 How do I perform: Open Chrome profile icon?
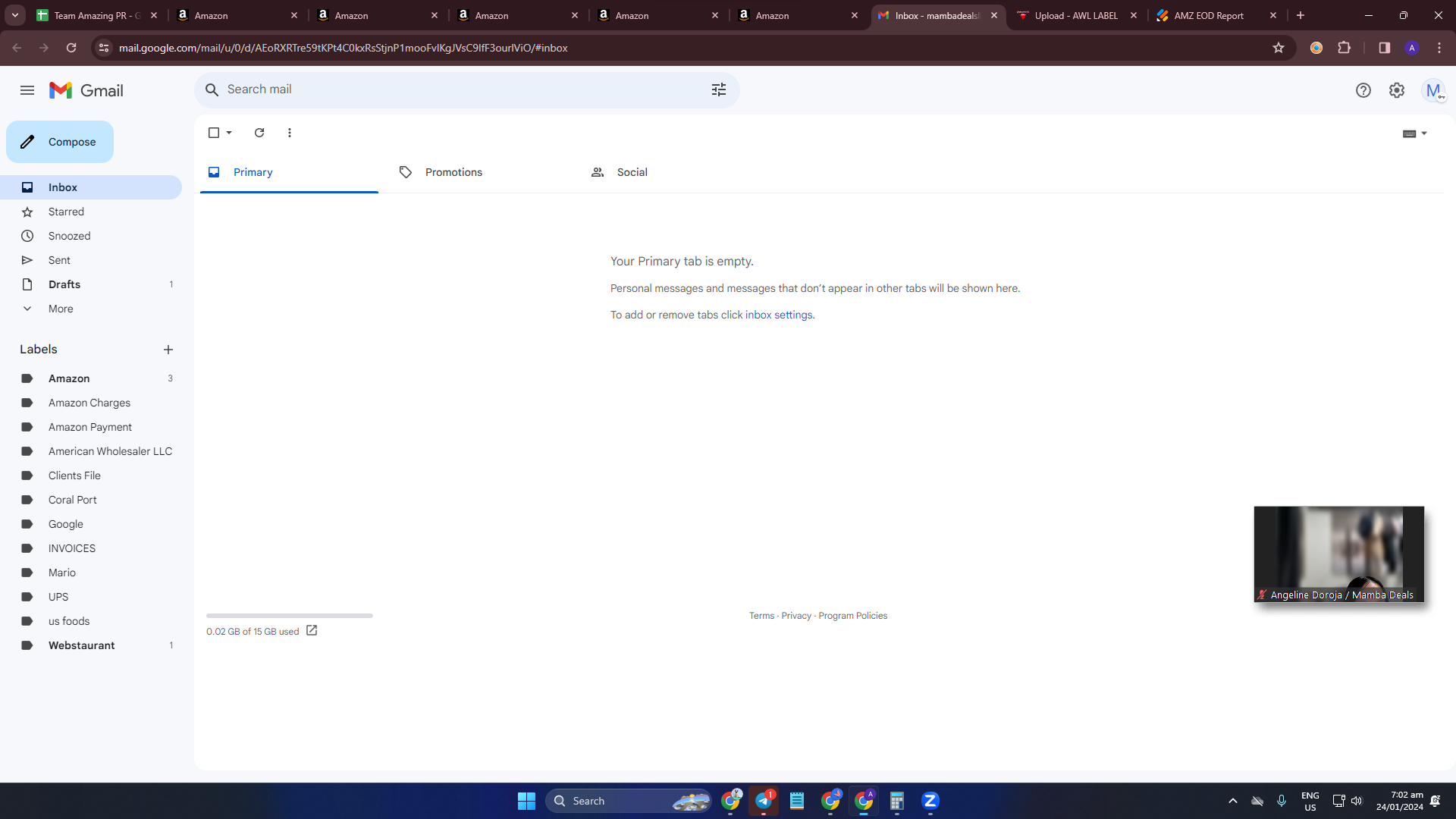click(1411, 48)
